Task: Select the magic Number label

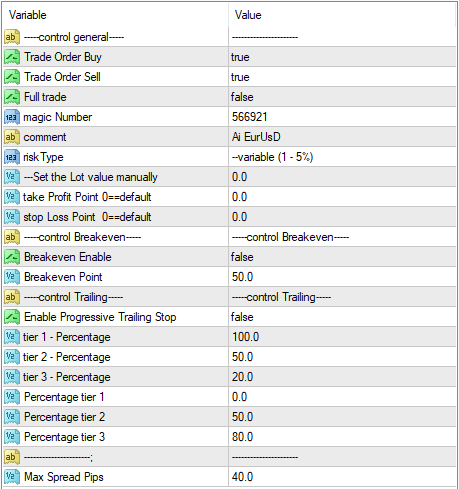Action: click(x=58, y=117)
